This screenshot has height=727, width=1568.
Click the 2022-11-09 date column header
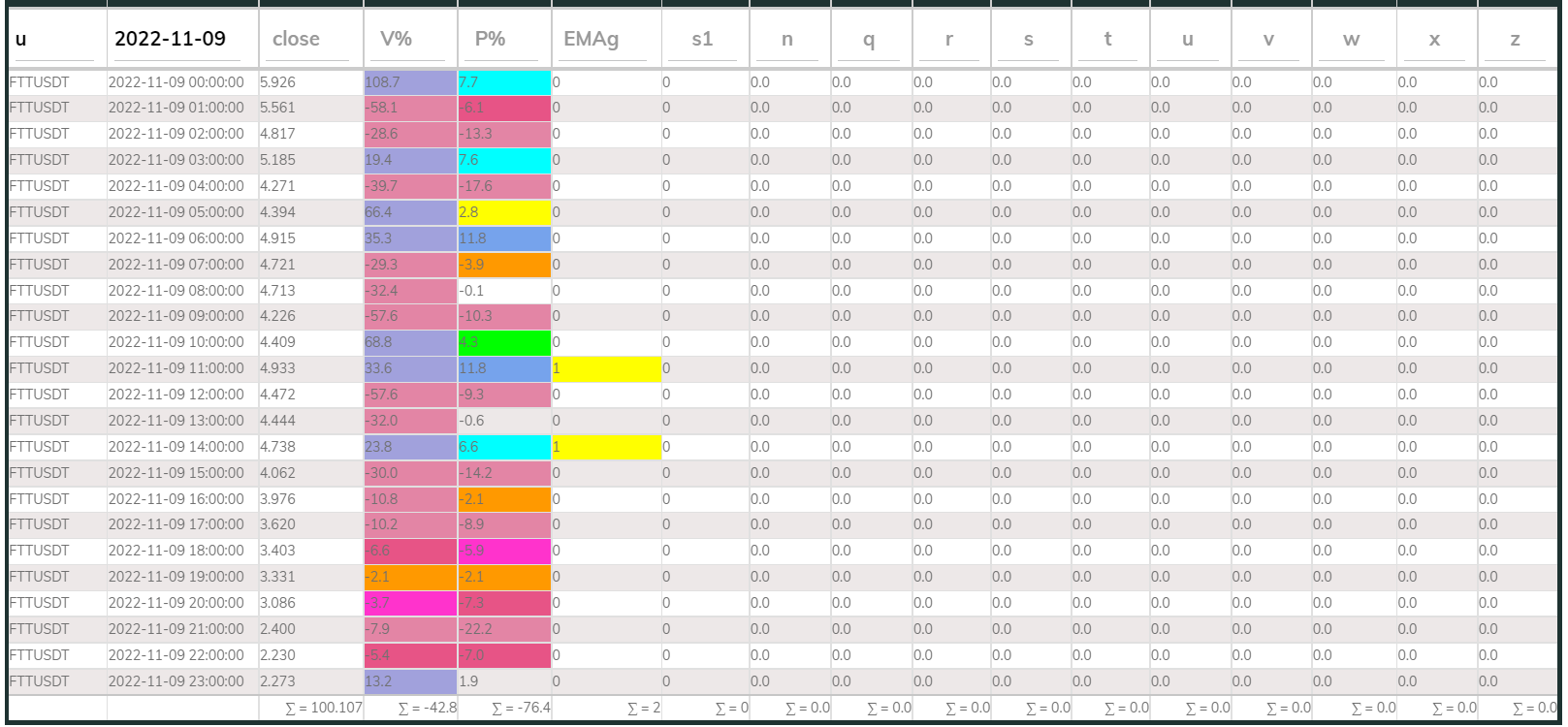(171, 39)
